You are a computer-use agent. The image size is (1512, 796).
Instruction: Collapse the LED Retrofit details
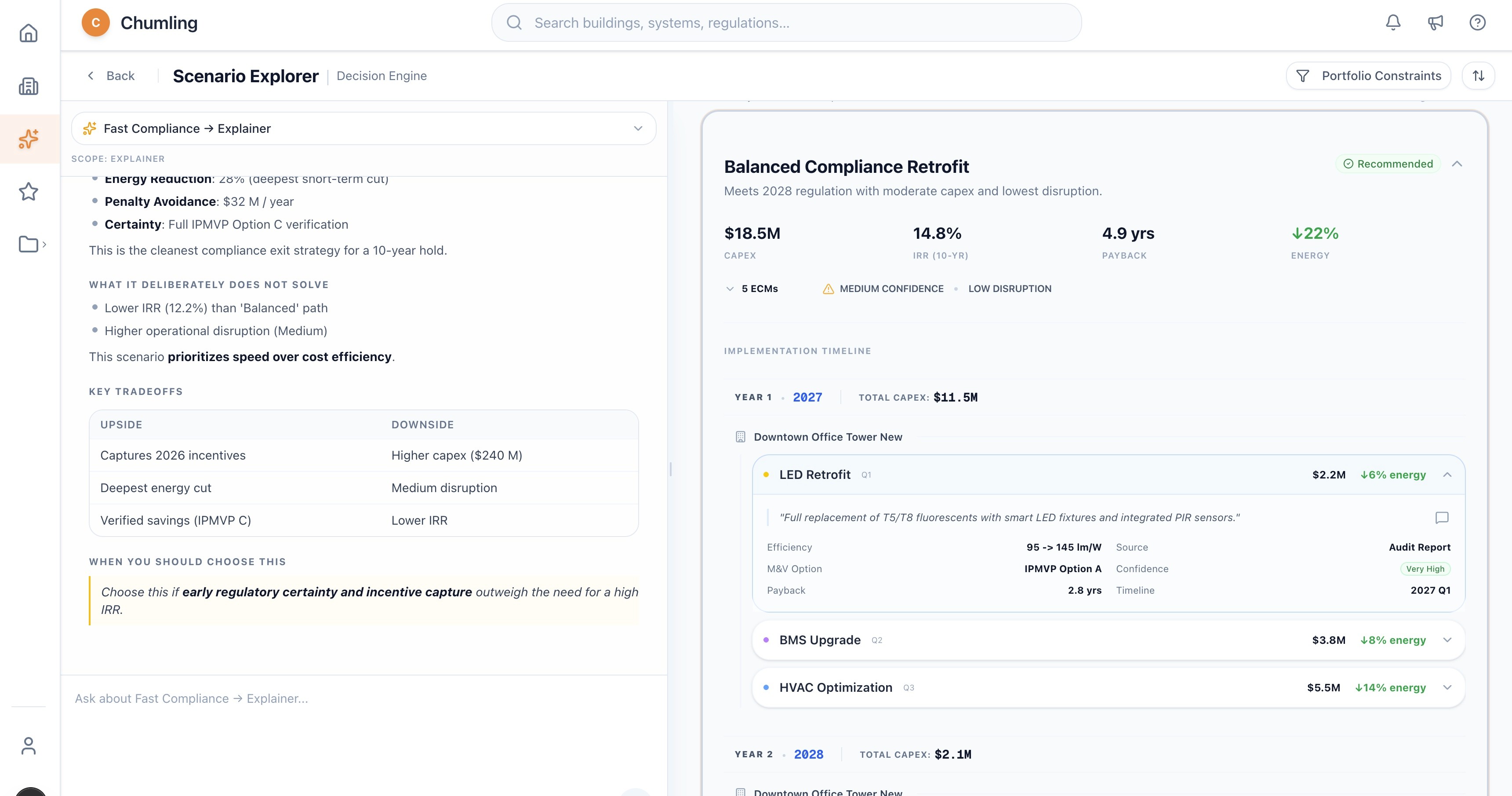(1447, 475)
